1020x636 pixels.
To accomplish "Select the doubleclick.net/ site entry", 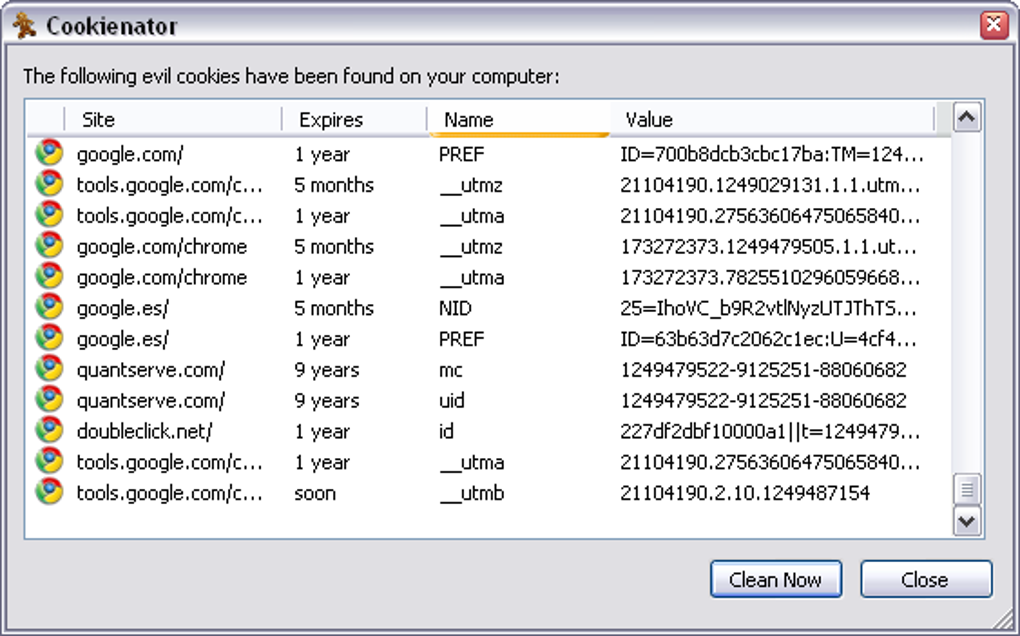I will [144, 431].
